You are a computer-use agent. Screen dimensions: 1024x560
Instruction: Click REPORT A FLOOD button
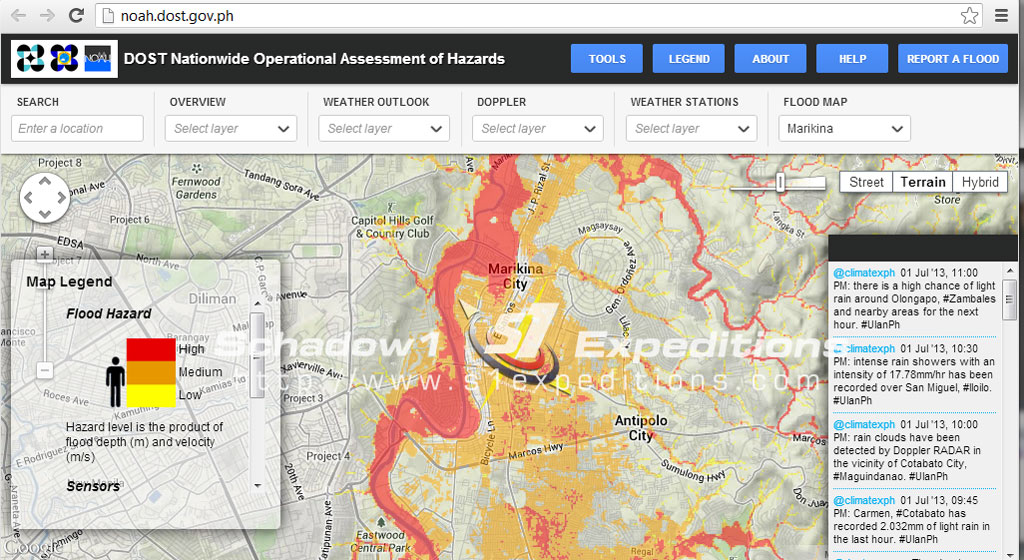point(952,59)
